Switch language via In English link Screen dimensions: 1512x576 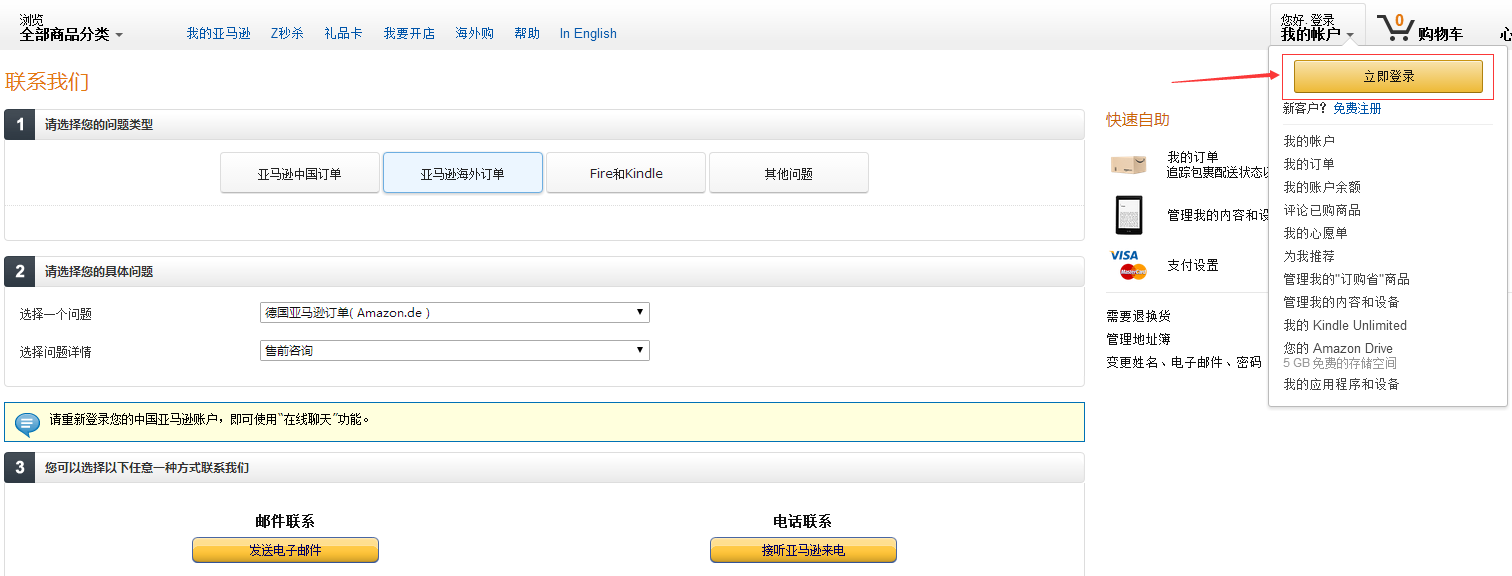(x=588, y=33)
